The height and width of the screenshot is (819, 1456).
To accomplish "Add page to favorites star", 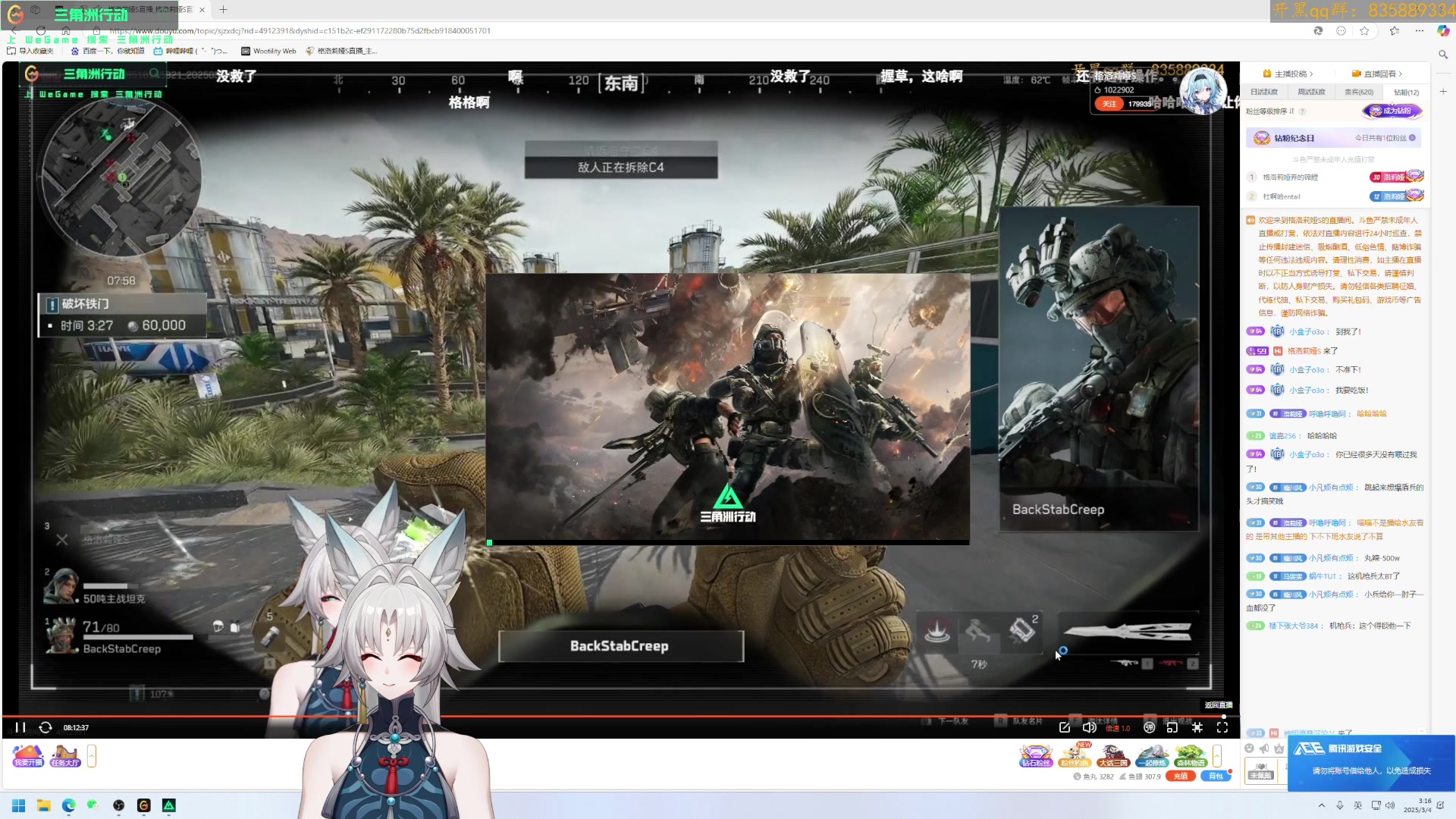I will click(1365, 31).
